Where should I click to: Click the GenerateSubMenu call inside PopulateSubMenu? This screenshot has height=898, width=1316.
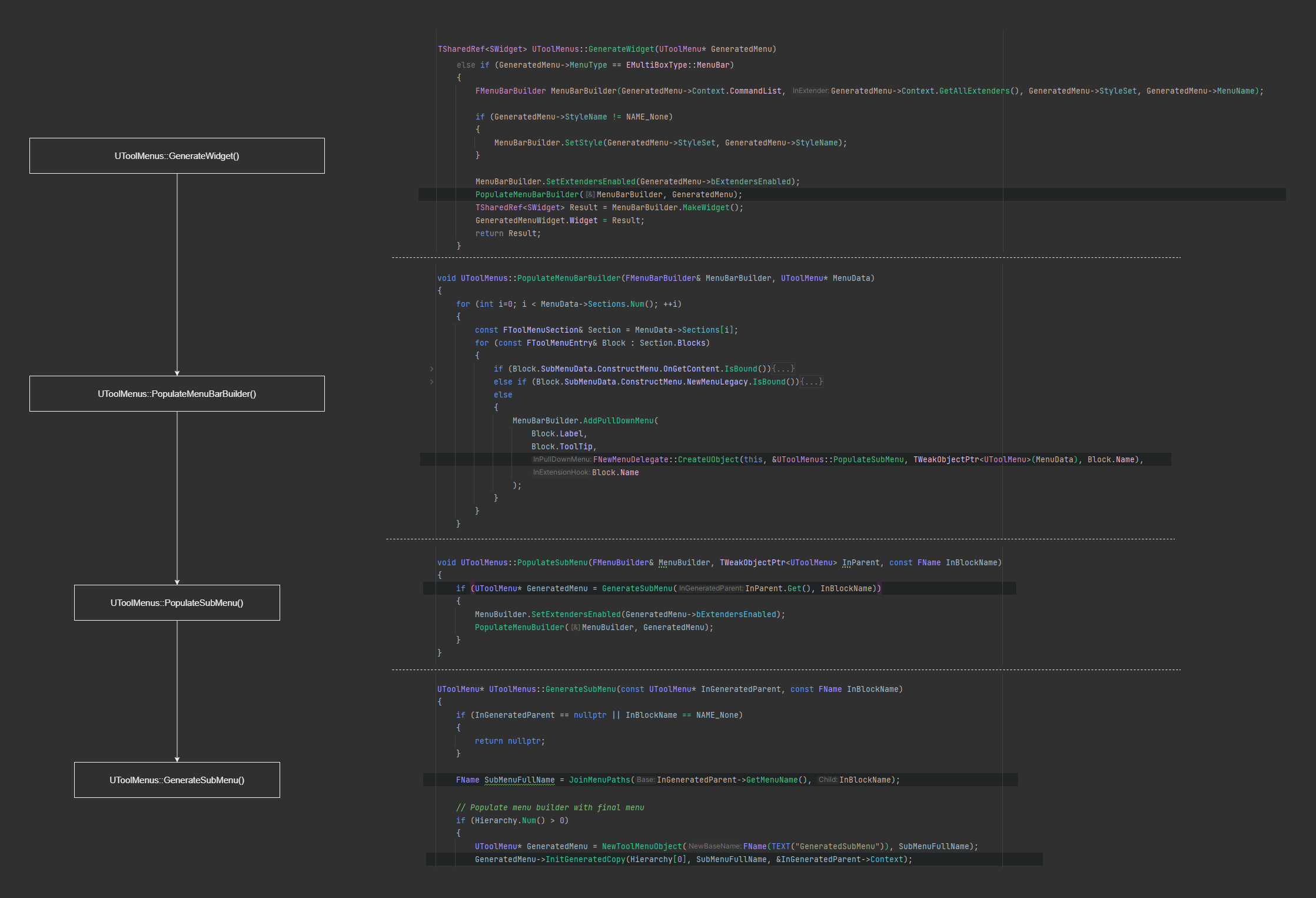coord(637,589)
